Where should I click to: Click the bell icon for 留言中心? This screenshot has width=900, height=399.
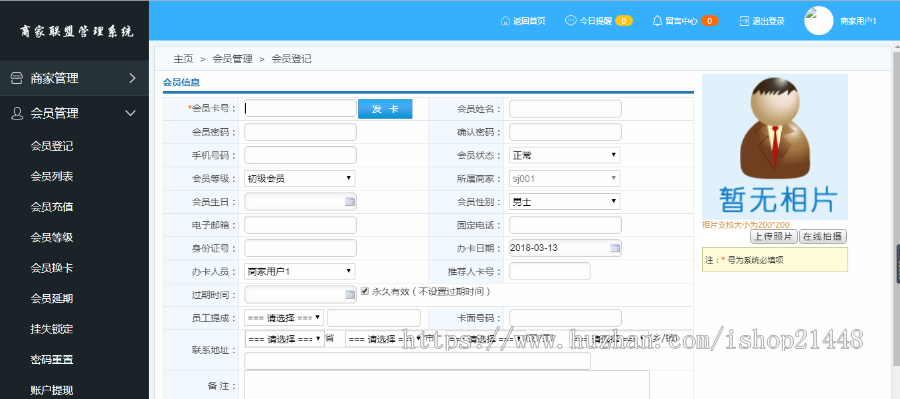tap(658, 21)
